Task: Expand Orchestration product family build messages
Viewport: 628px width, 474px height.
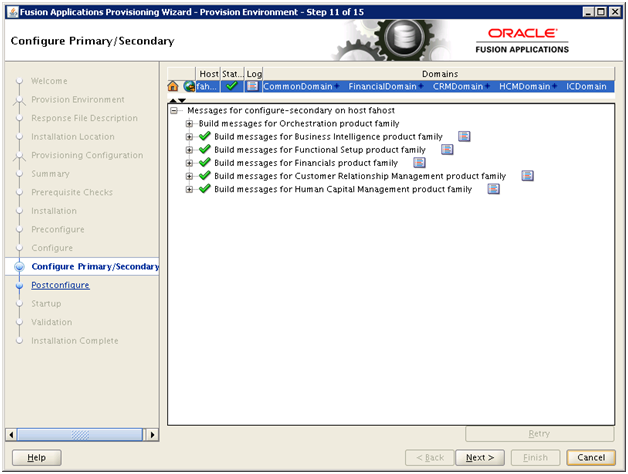Action: point(189,124)
